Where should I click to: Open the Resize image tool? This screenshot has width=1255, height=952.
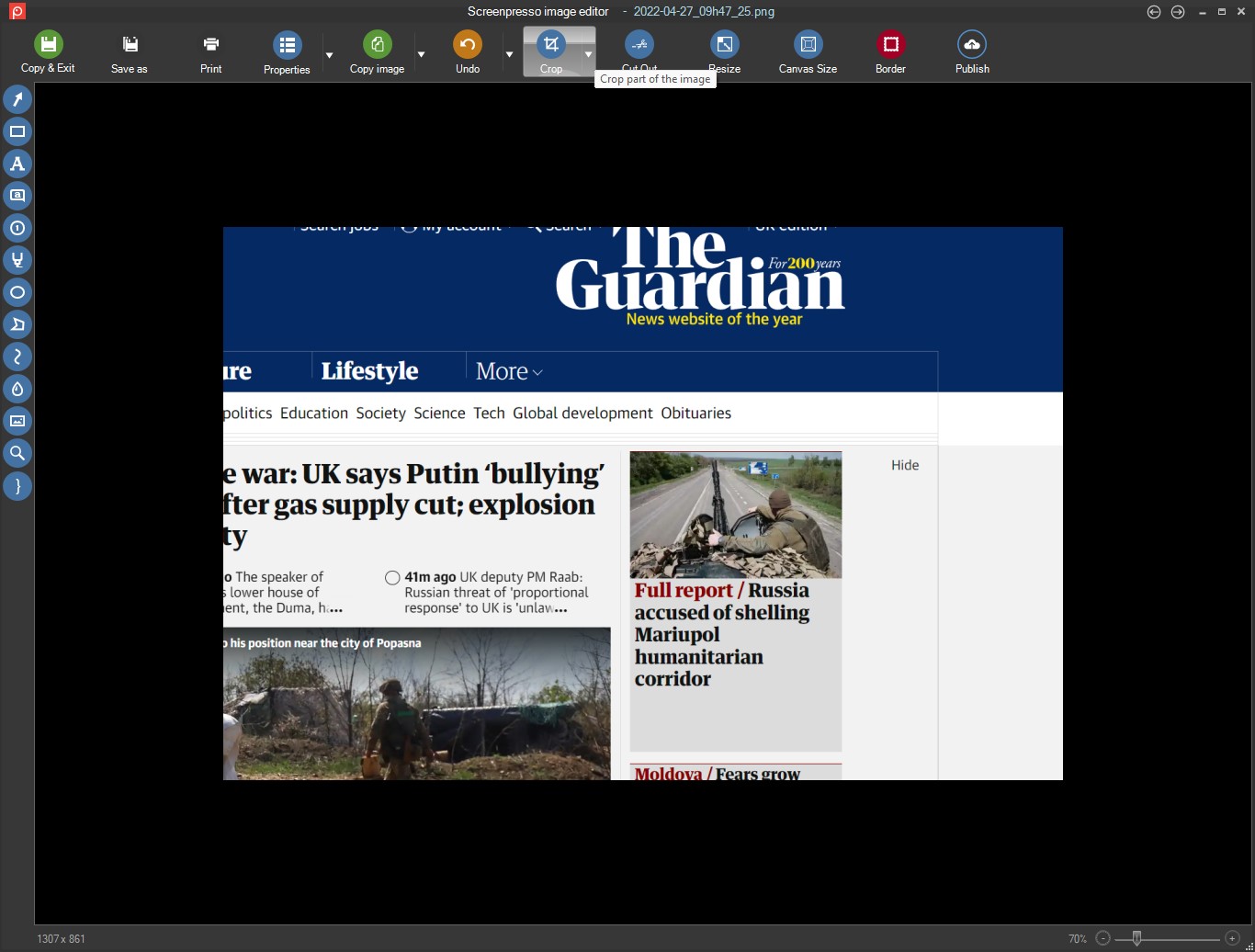click(724, 51)
